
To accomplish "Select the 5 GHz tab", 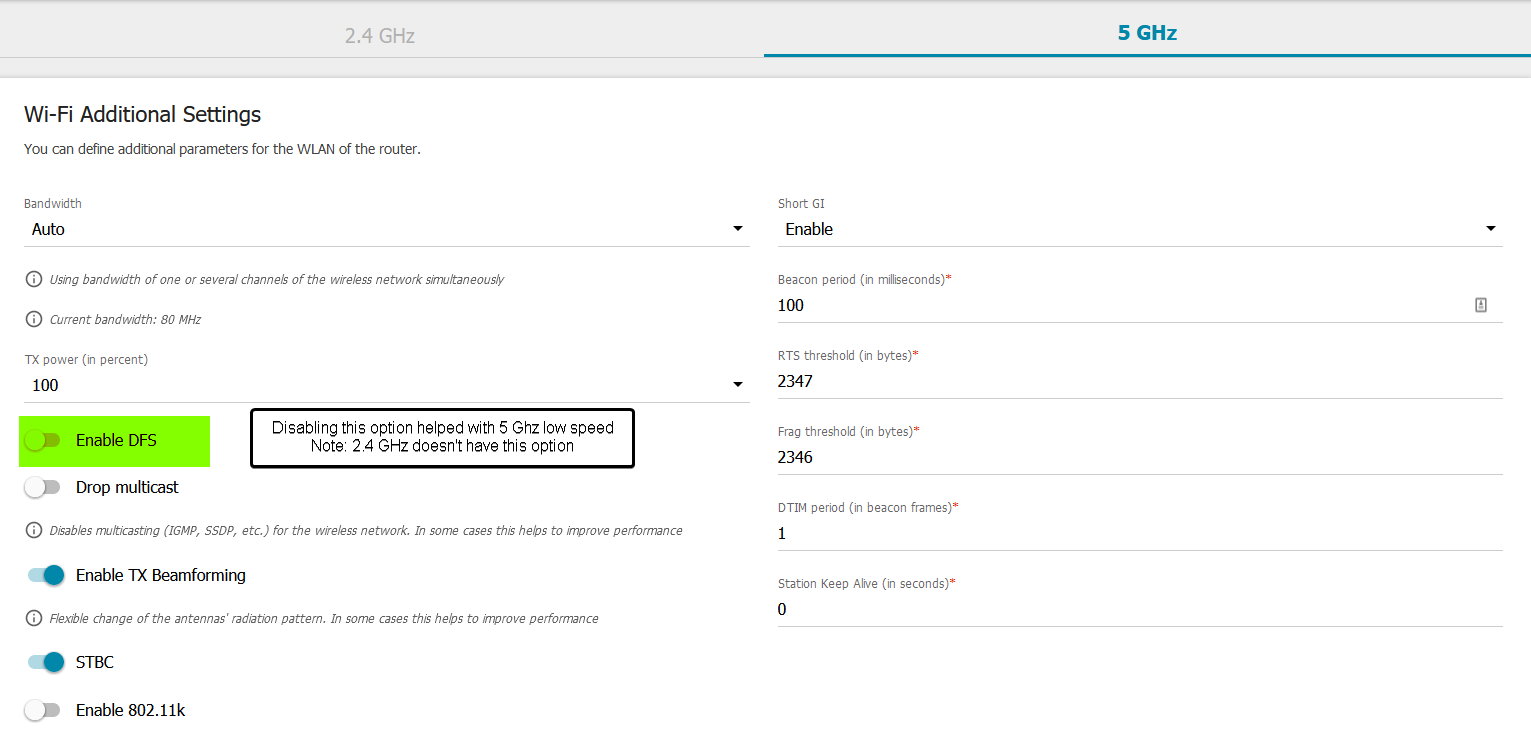I will (1147, 33).
